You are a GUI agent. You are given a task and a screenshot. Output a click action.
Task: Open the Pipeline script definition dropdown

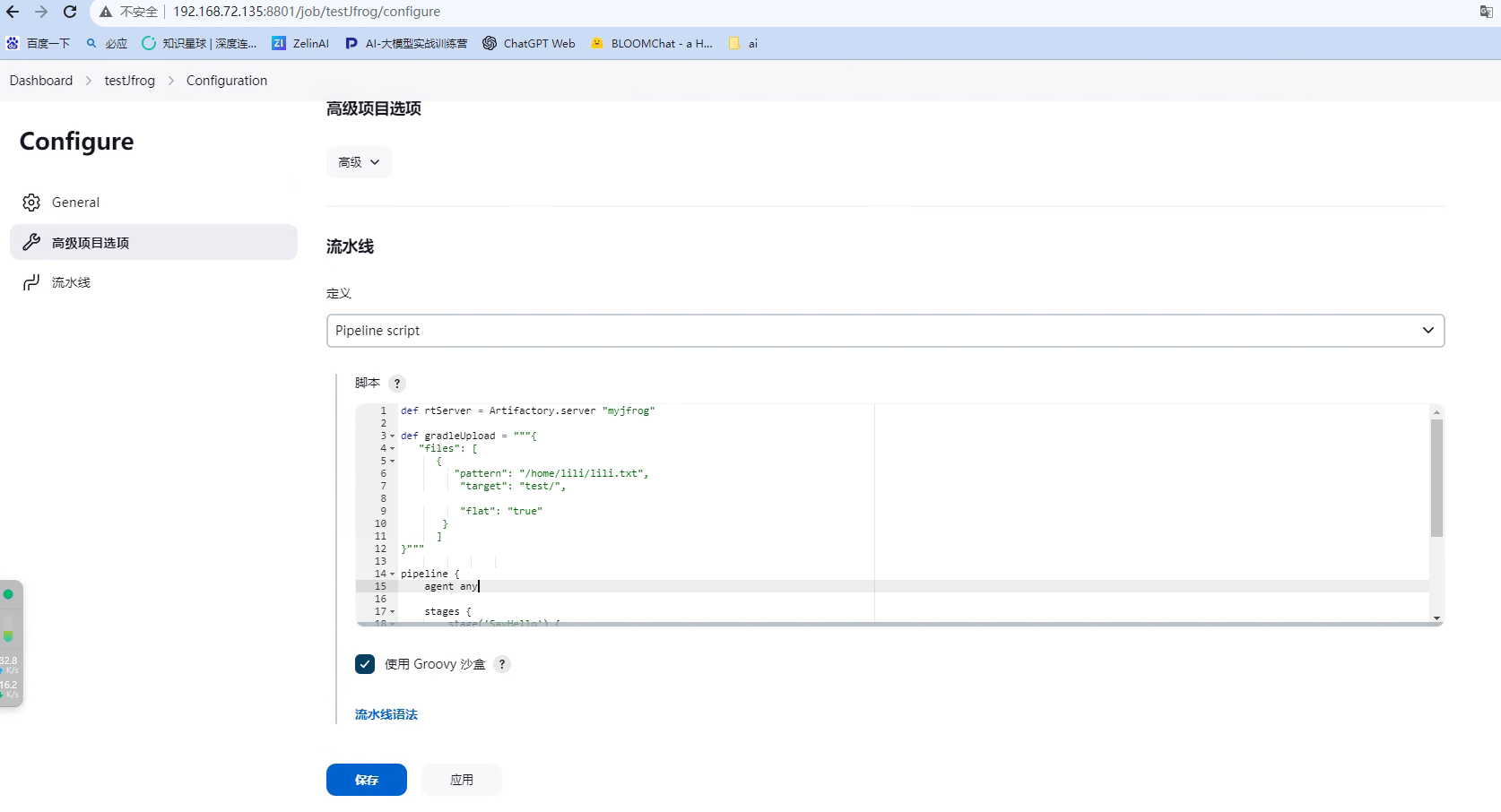pyautogui.click(x=885, y=330)
